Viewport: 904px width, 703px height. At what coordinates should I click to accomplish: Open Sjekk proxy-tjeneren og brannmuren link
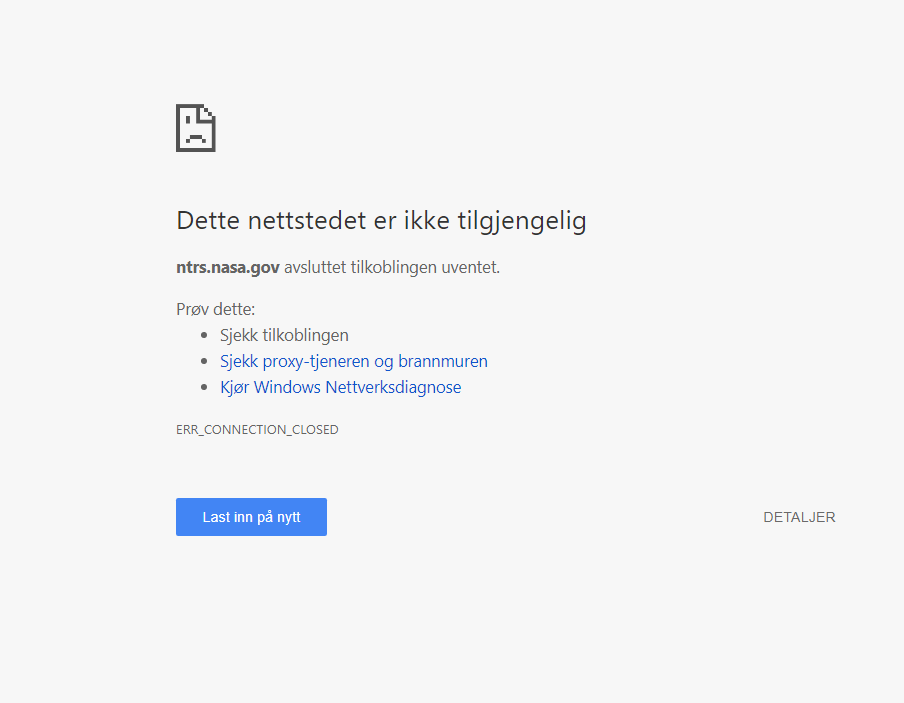tap(354, 361)
